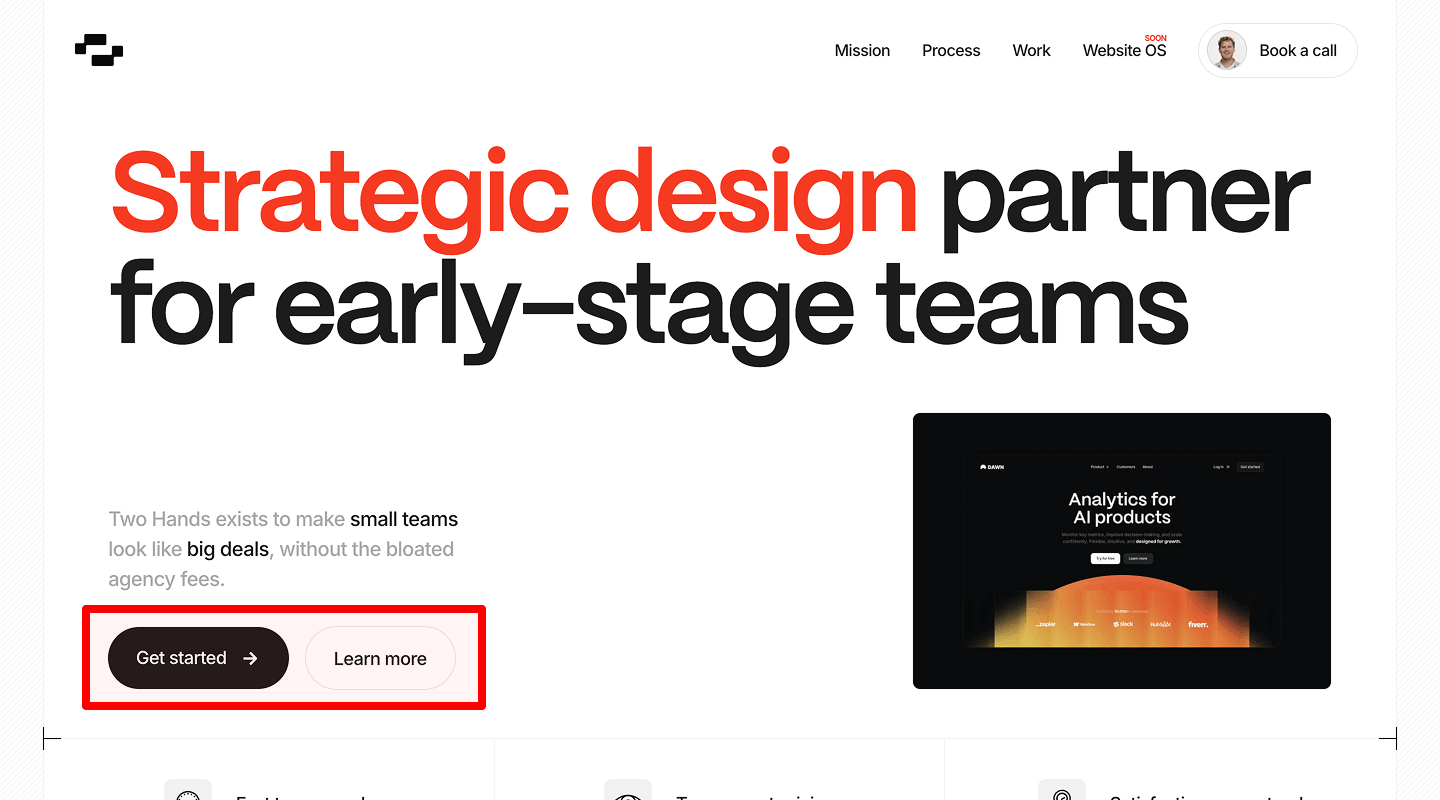
Task: Click the Two Hands logo icon
Action: click(99, 50)
